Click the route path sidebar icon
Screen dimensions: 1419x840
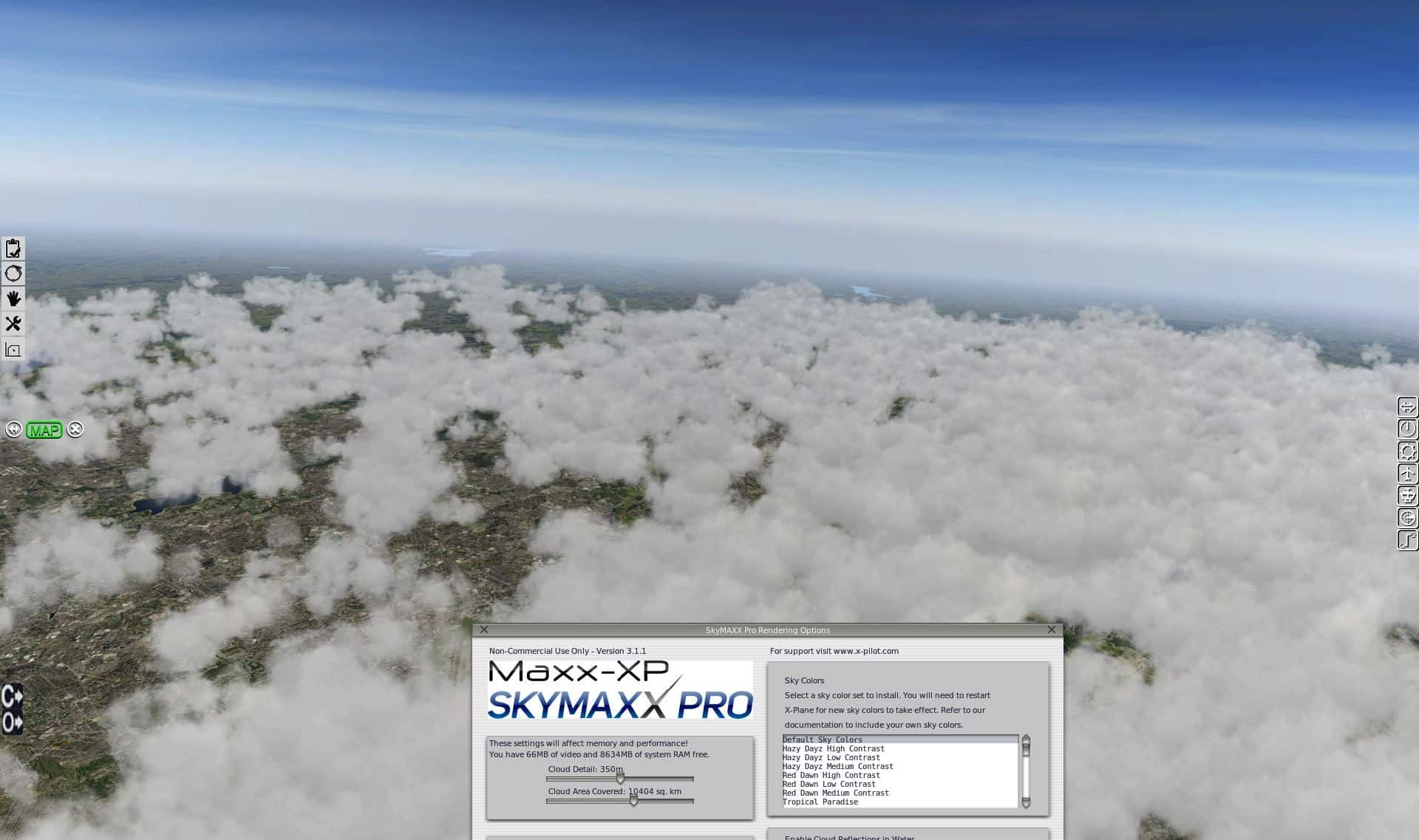coord(1407,540)
